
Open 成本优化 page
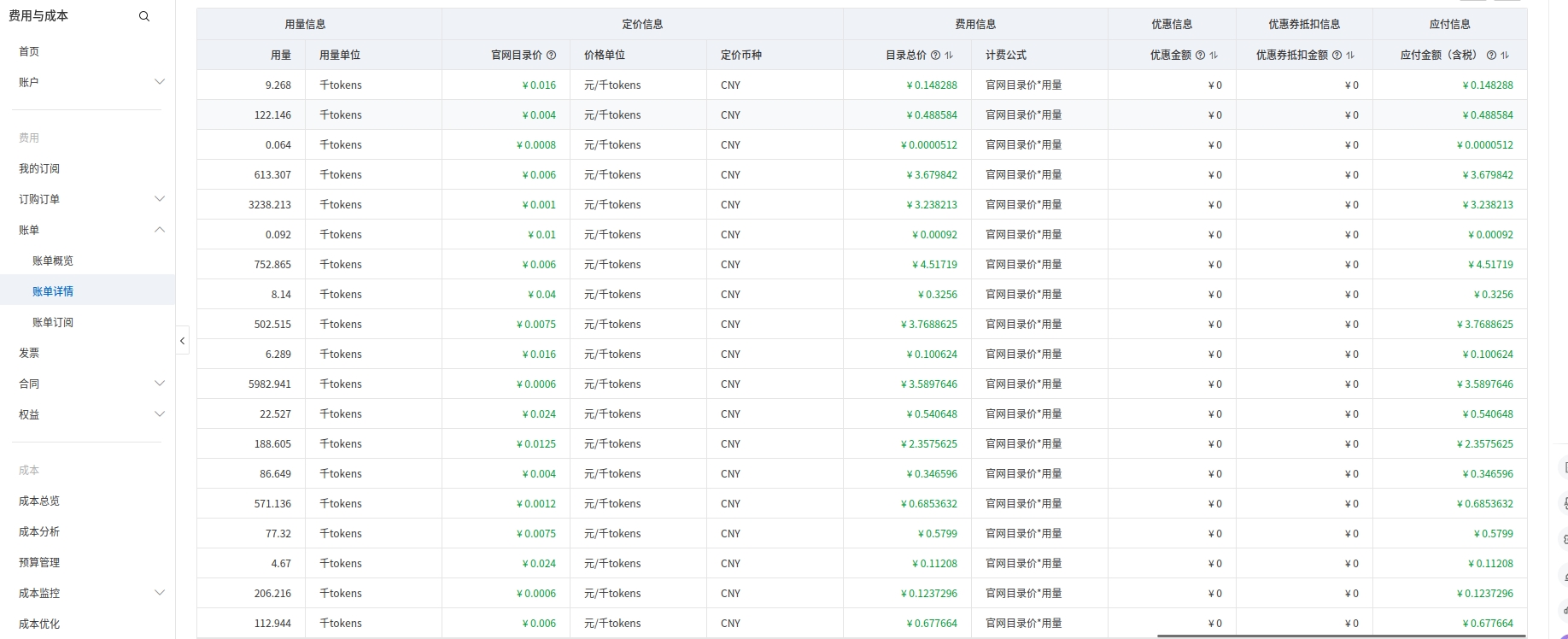pyautogui.click(x=39, y=624)
